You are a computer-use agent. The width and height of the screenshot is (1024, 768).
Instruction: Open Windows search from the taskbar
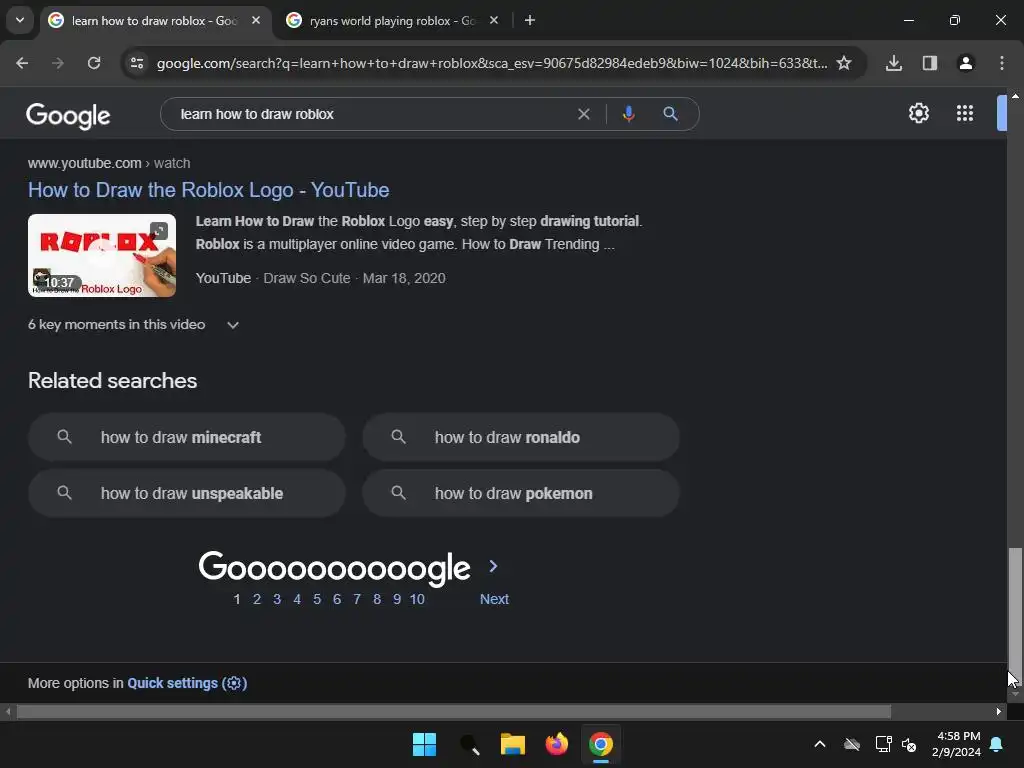coord(469,744)
